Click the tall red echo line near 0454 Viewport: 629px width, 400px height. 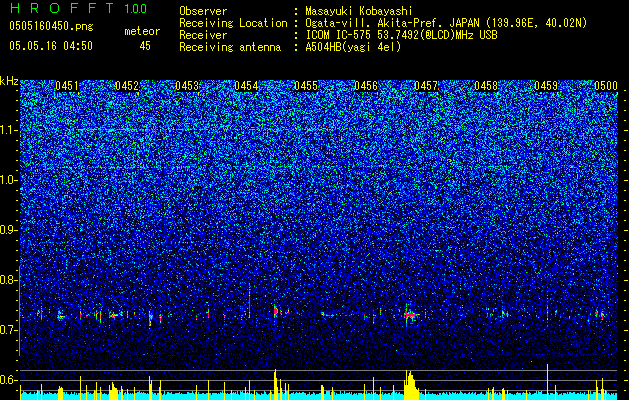(250, 303)
